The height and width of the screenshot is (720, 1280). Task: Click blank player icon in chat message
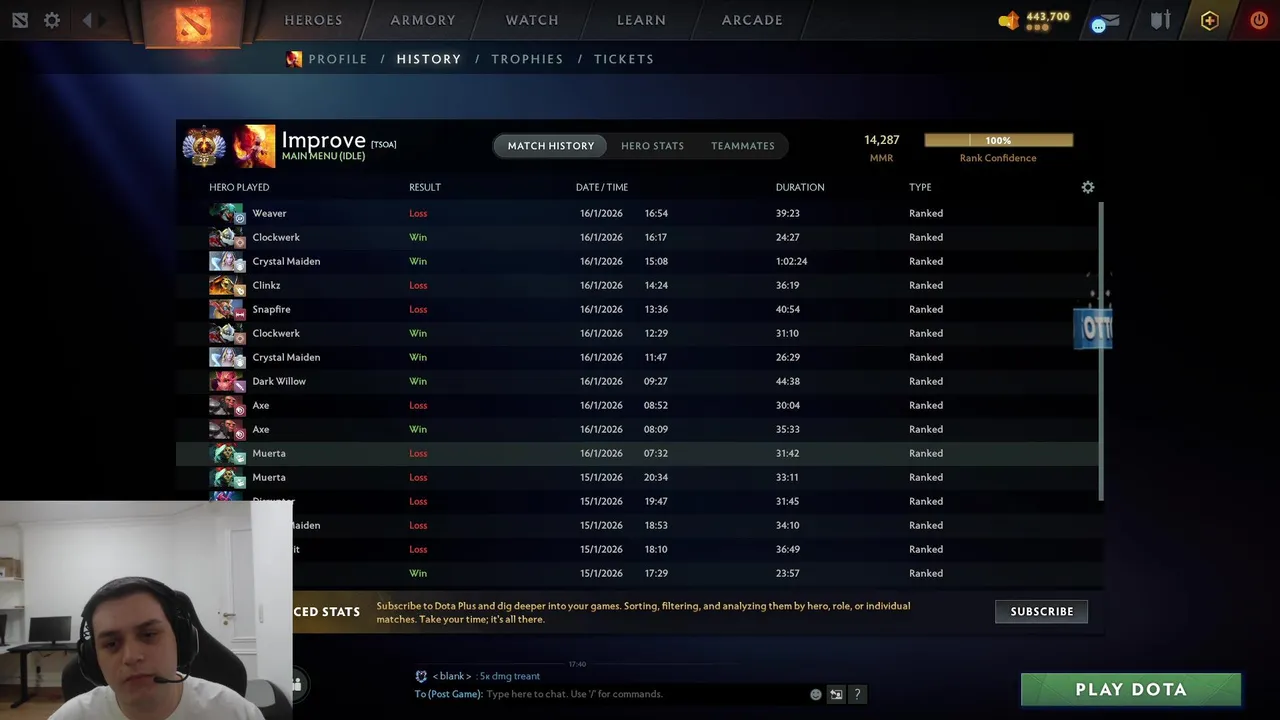point(421,676)
